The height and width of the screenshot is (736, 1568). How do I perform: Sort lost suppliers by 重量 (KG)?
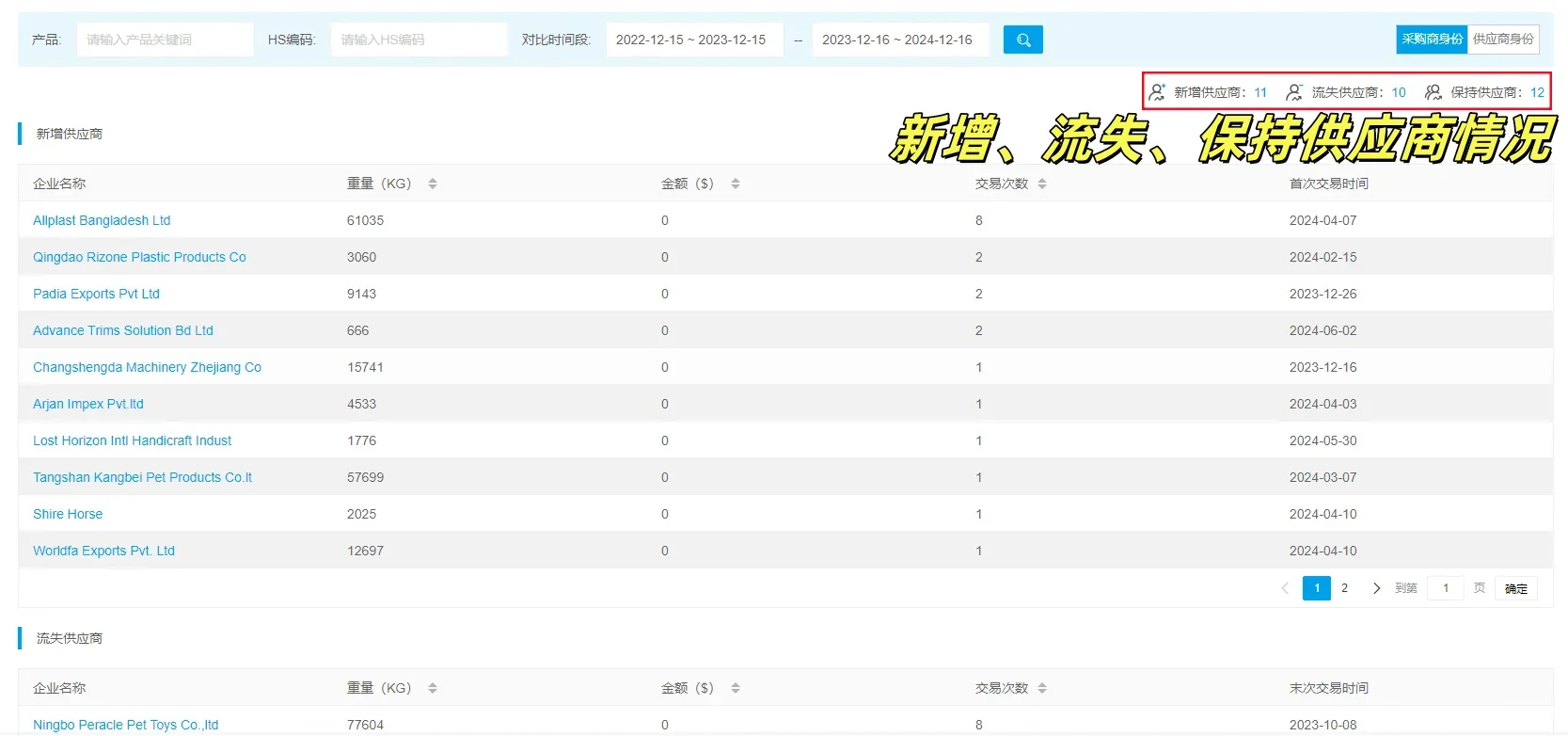[x=433, y=688]
